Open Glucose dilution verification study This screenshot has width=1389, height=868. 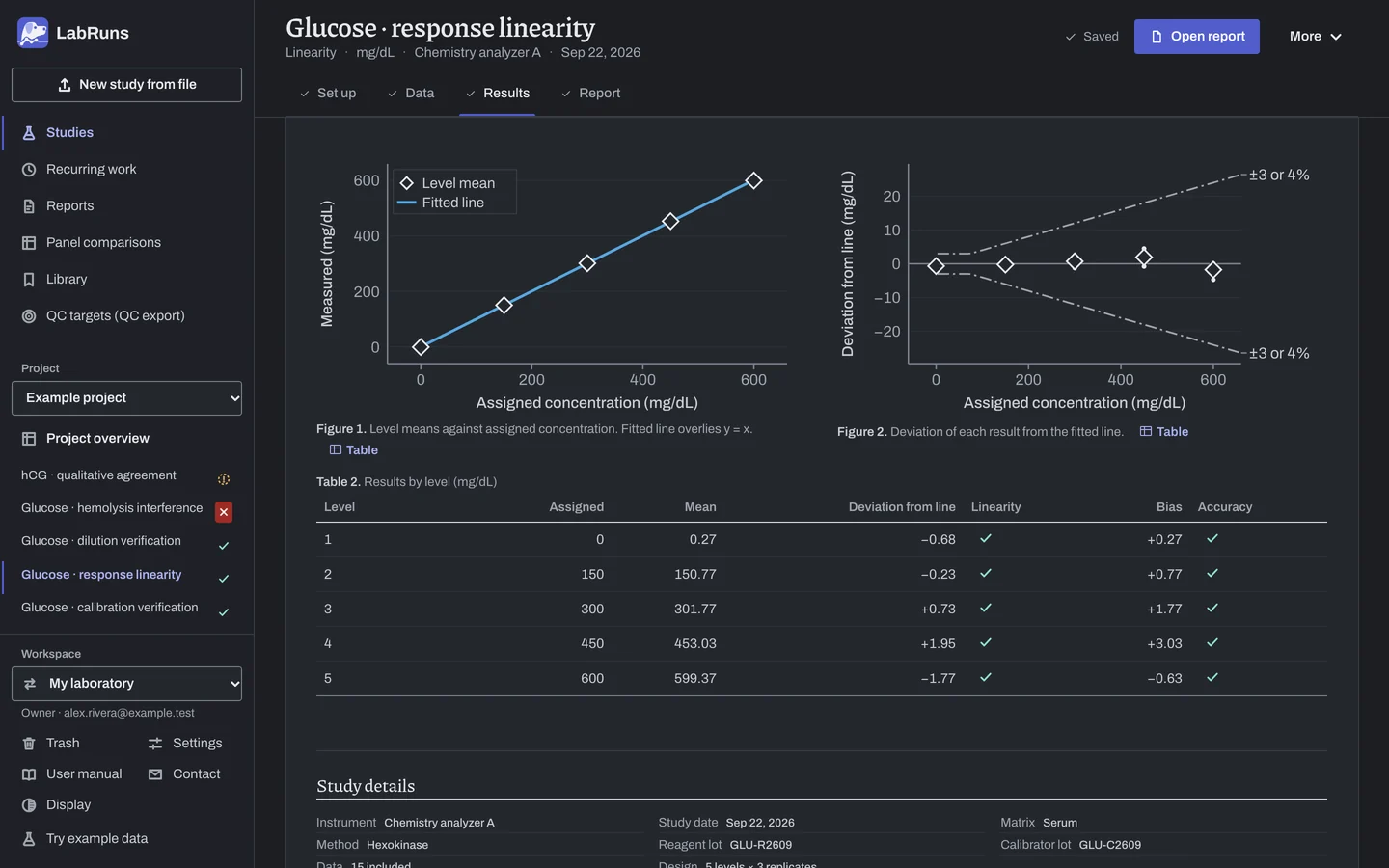click(x=101, y=541)
